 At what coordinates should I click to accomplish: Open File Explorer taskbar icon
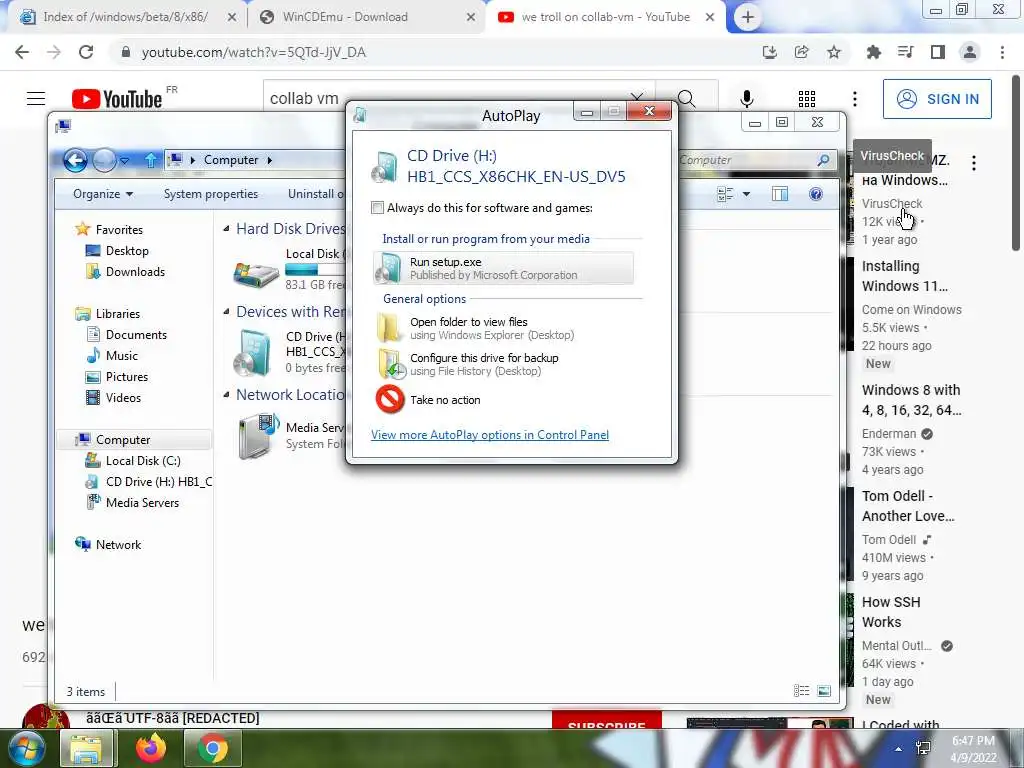pos(86,749)
